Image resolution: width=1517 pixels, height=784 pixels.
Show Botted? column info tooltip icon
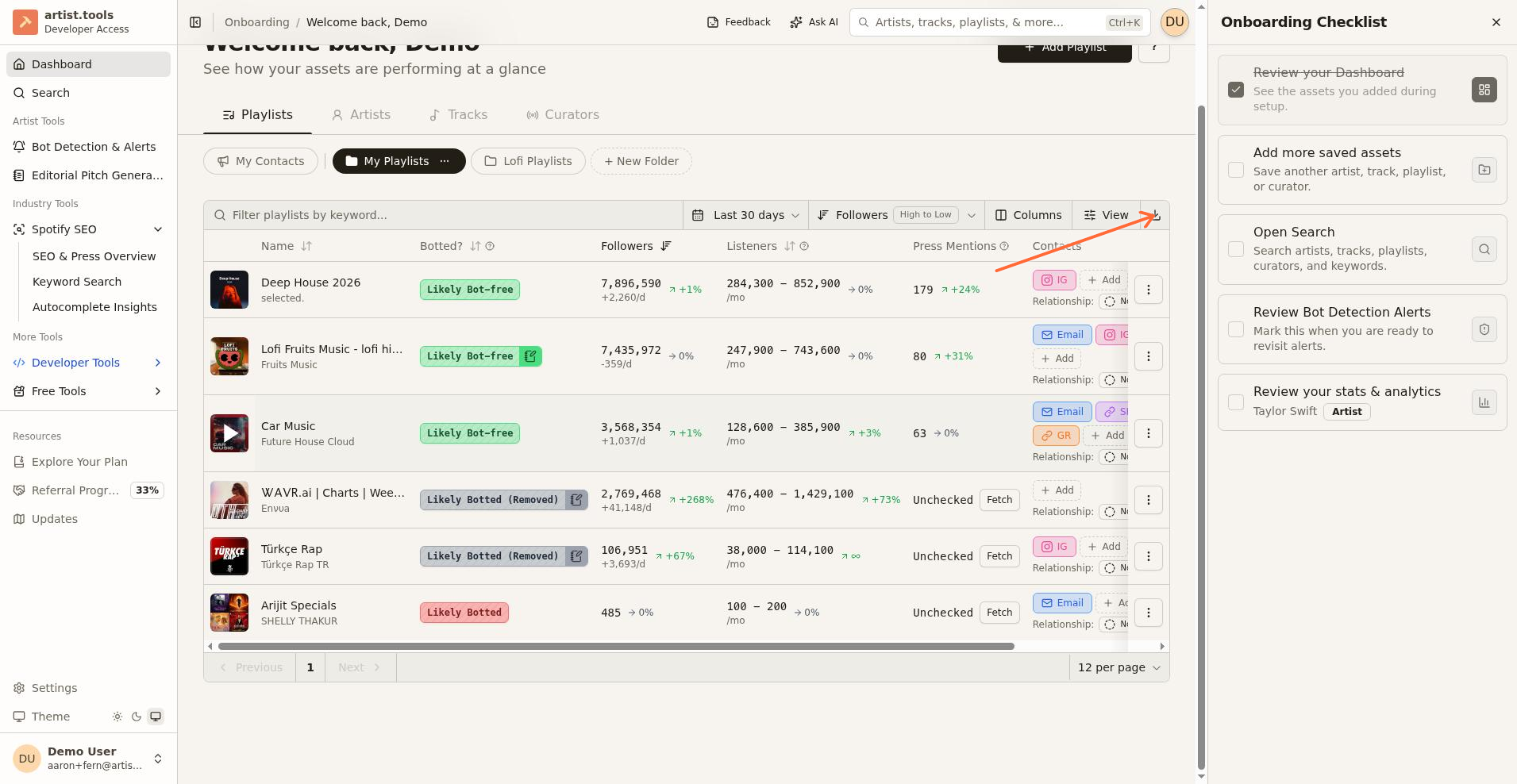pyautogui.click(x=490, y=246)
